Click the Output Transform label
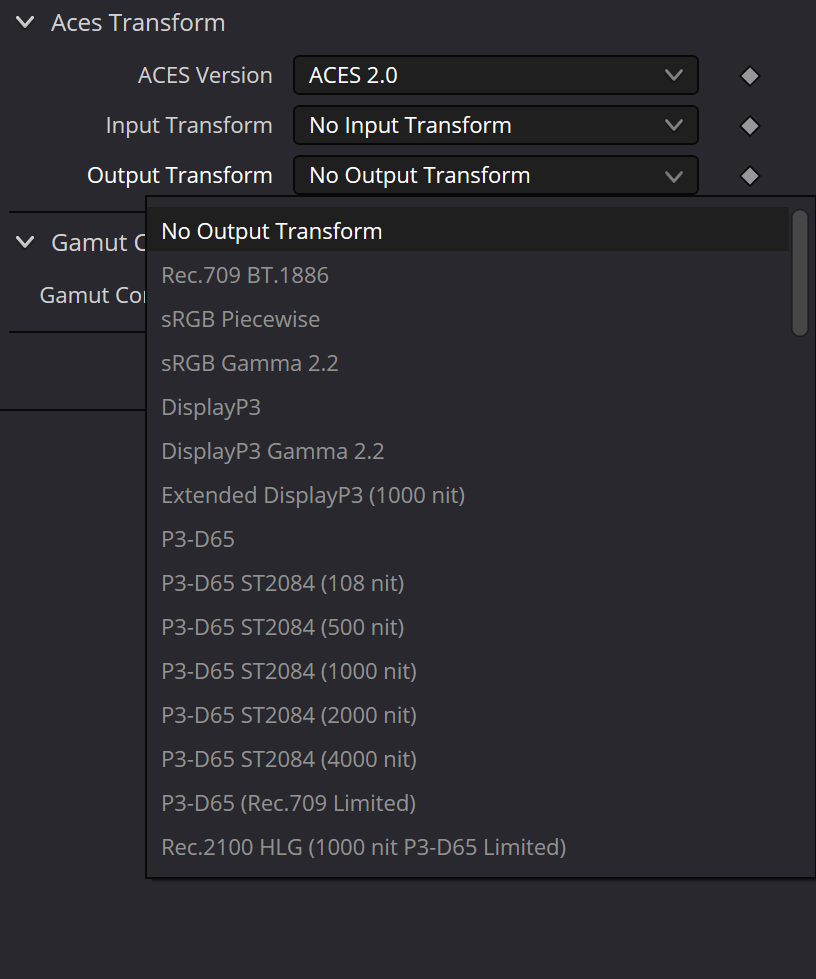 click(180, 175)
